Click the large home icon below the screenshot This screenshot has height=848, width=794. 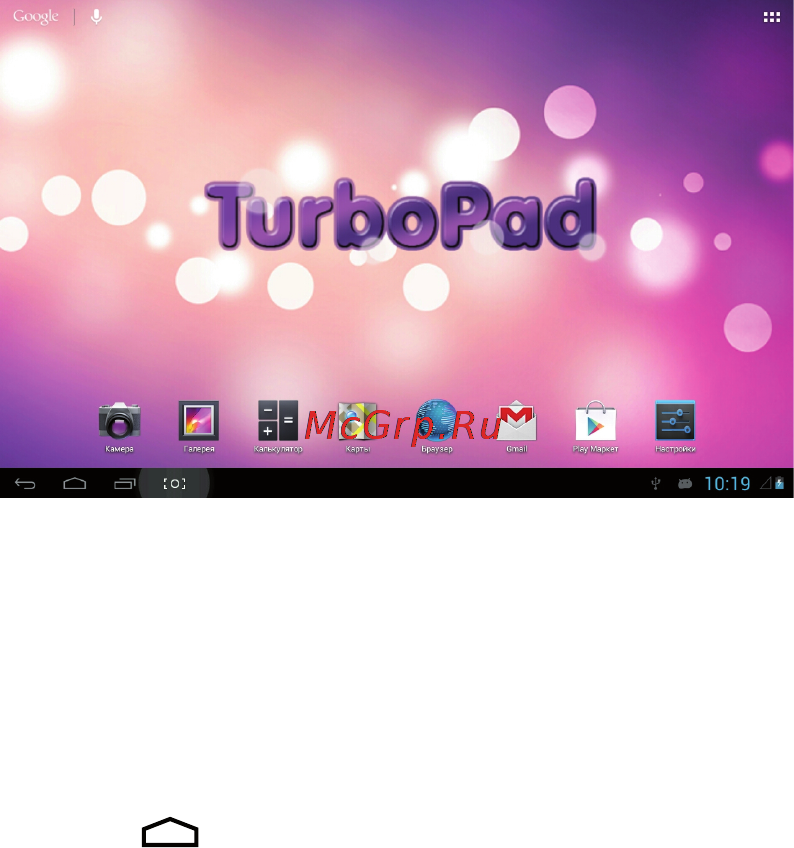click(x=170, y=832)
